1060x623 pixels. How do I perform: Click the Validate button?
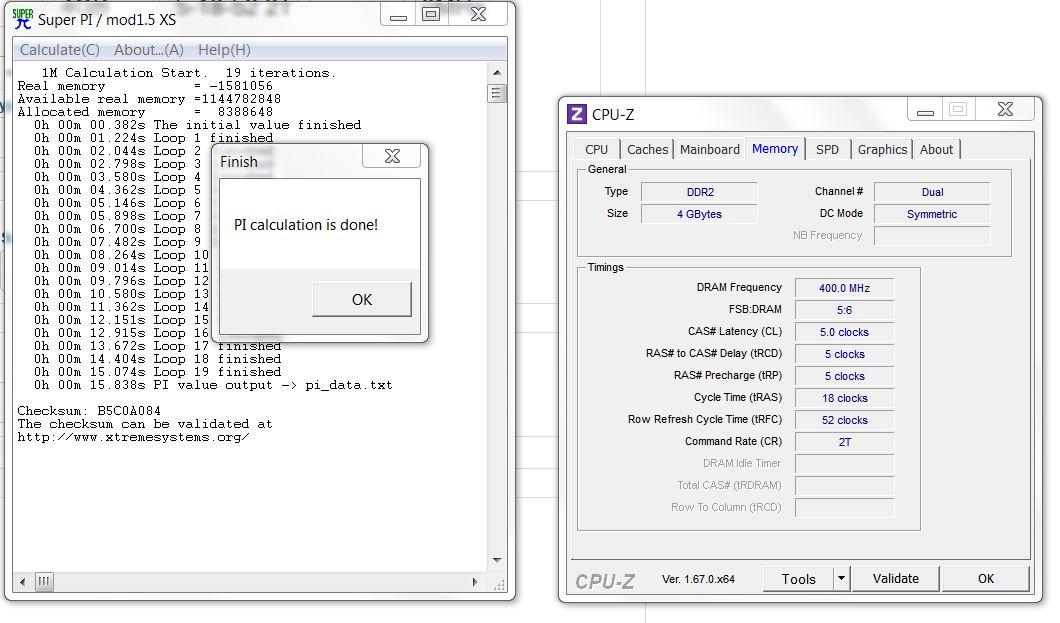point(896,579)
